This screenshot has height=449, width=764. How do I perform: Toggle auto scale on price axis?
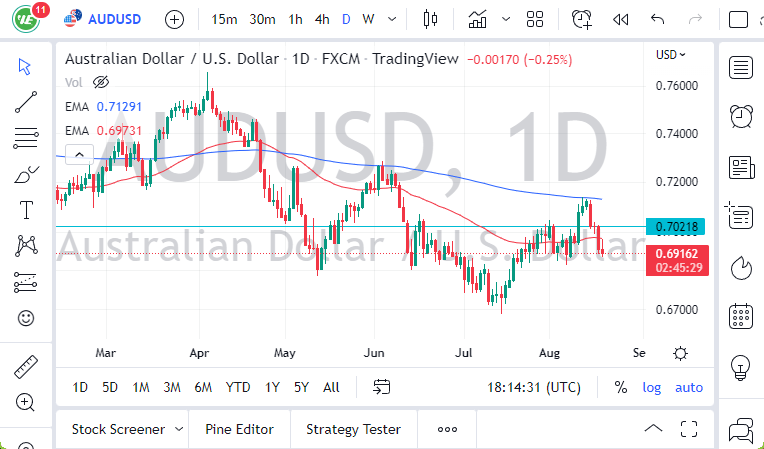[x=688, y=387]
